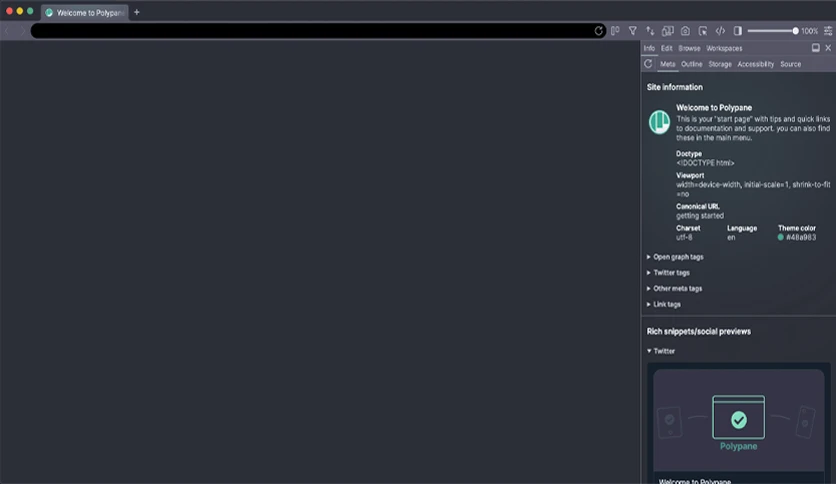
Task: Select the Storage sub-tab
Action: [720, 64]
